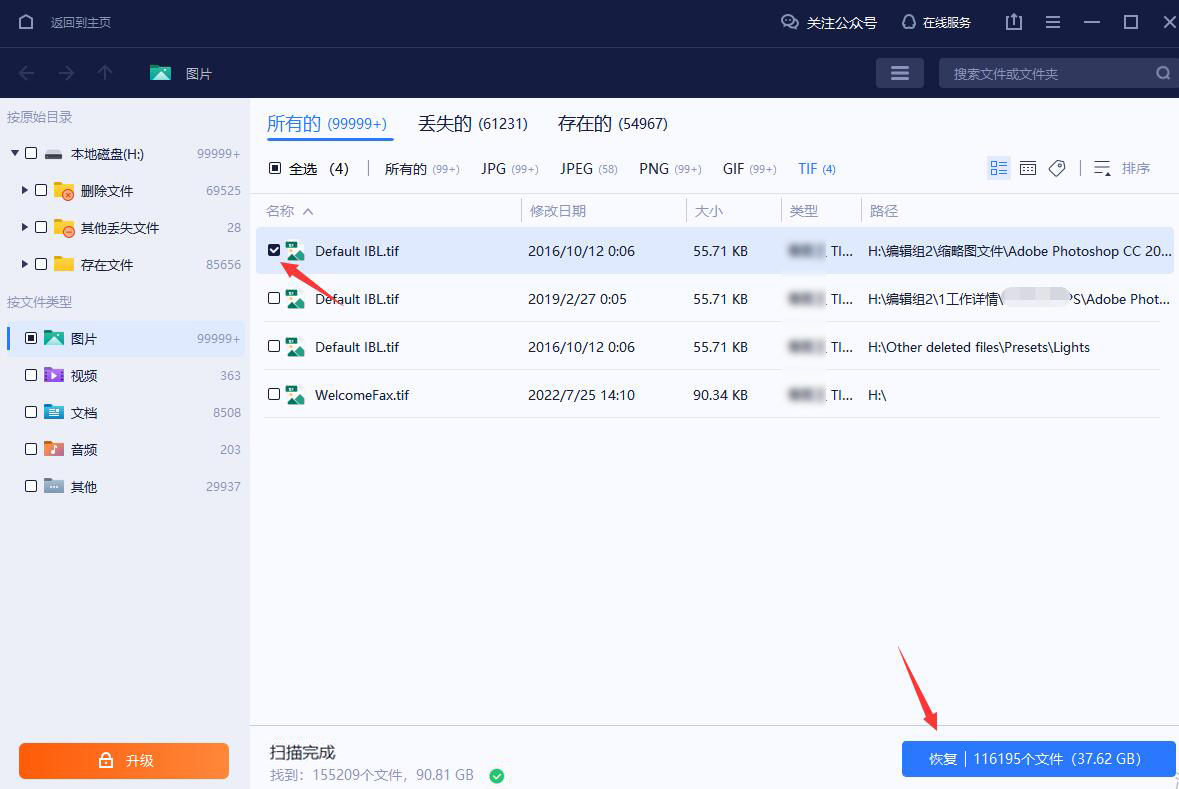Click the orange 升级 upgrade button
1179x789 pixels.
(123, 760)
